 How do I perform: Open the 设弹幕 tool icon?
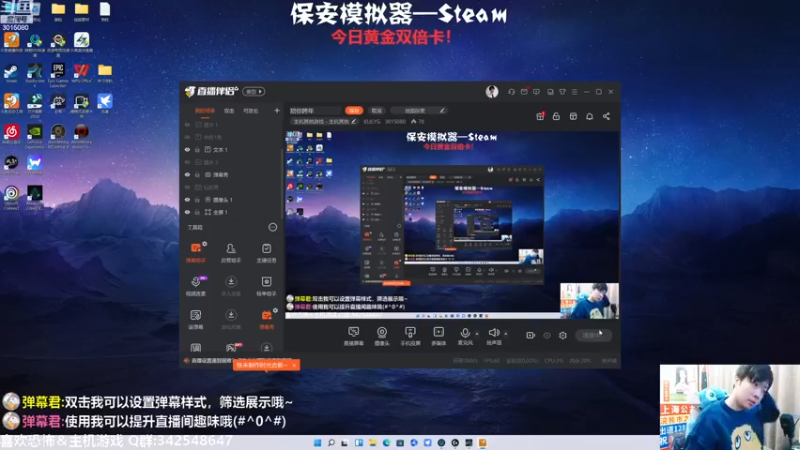[196, 319]
